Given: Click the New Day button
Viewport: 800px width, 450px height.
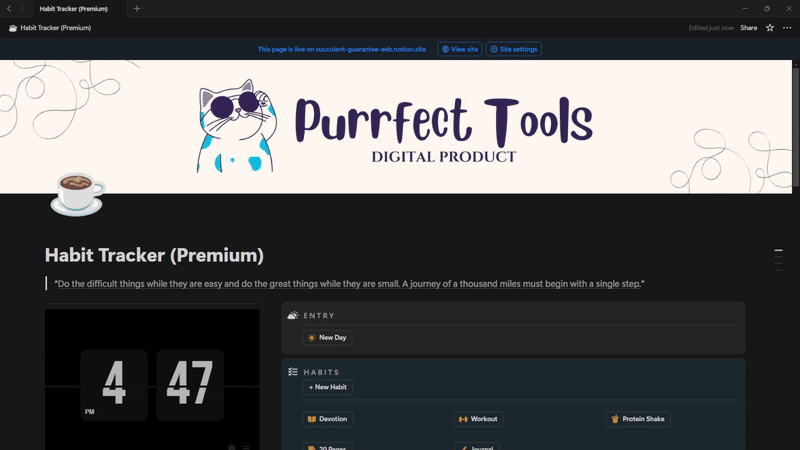Looking at the screenshot, I should click(327, 338).
